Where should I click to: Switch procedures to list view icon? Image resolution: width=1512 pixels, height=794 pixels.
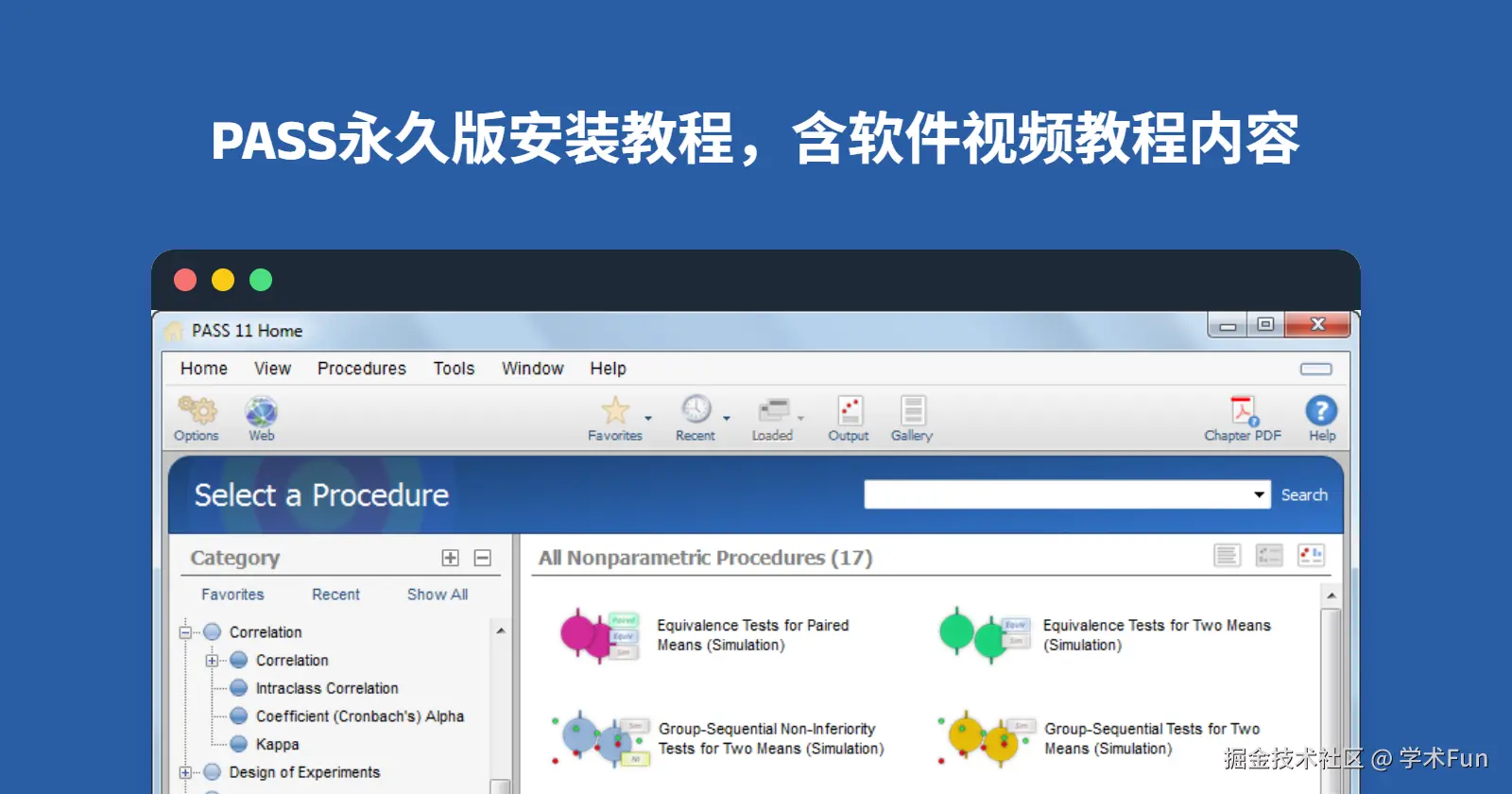(1227, 555)
